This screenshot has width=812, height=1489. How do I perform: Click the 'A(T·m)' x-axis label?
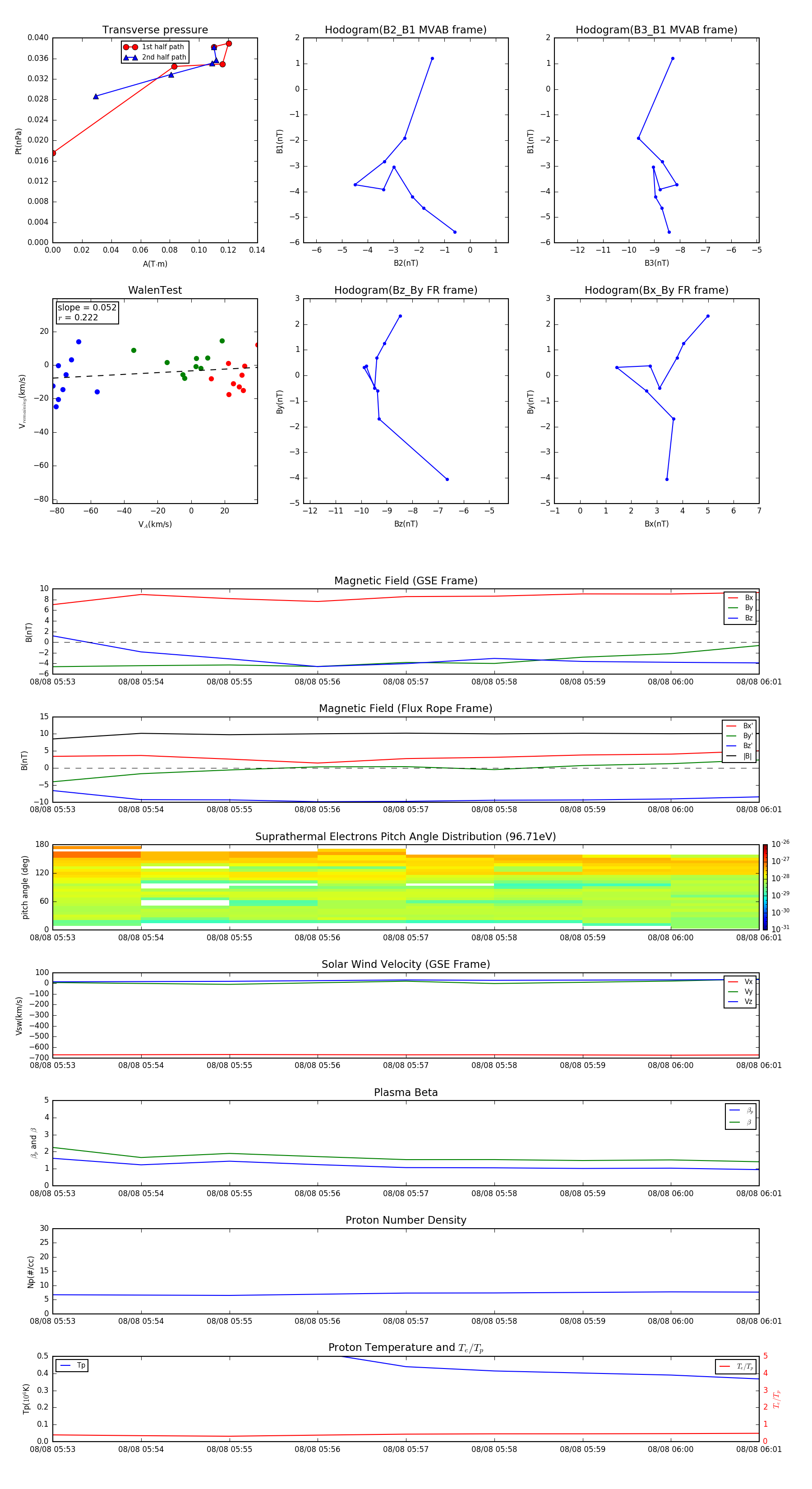pos(155,264)
